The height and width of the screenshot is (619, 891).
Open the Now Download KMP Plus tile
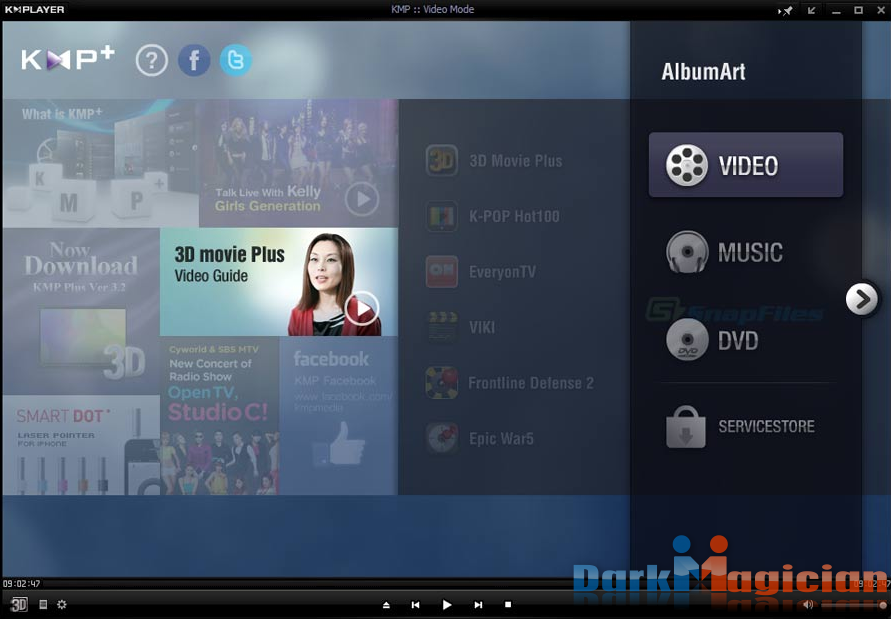pos(81,311)
